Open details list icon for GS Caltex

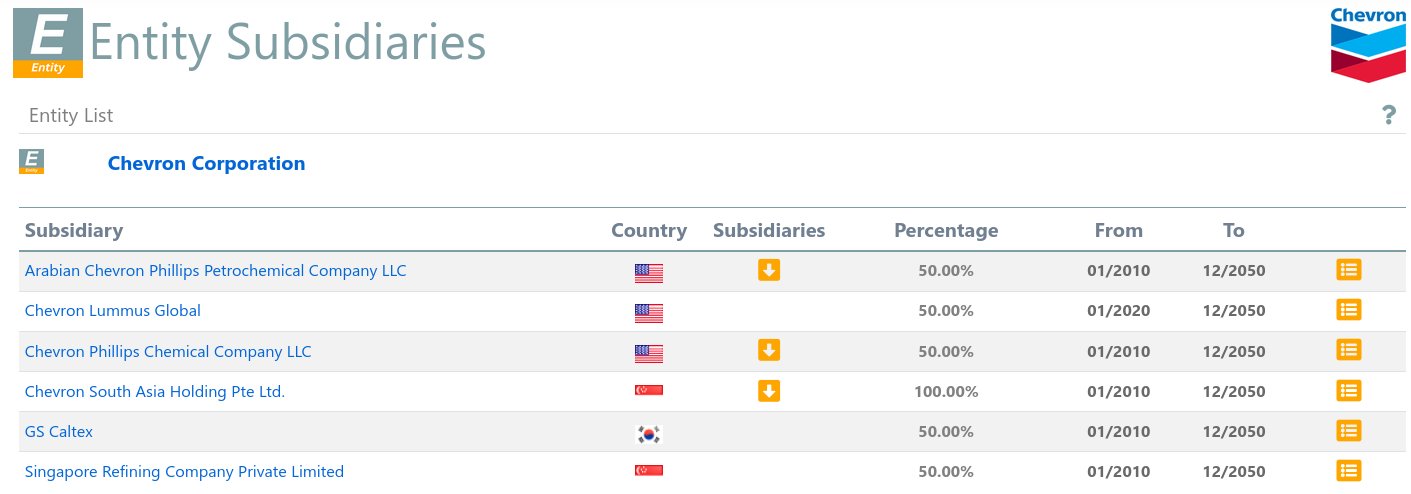click(1348, 431)
